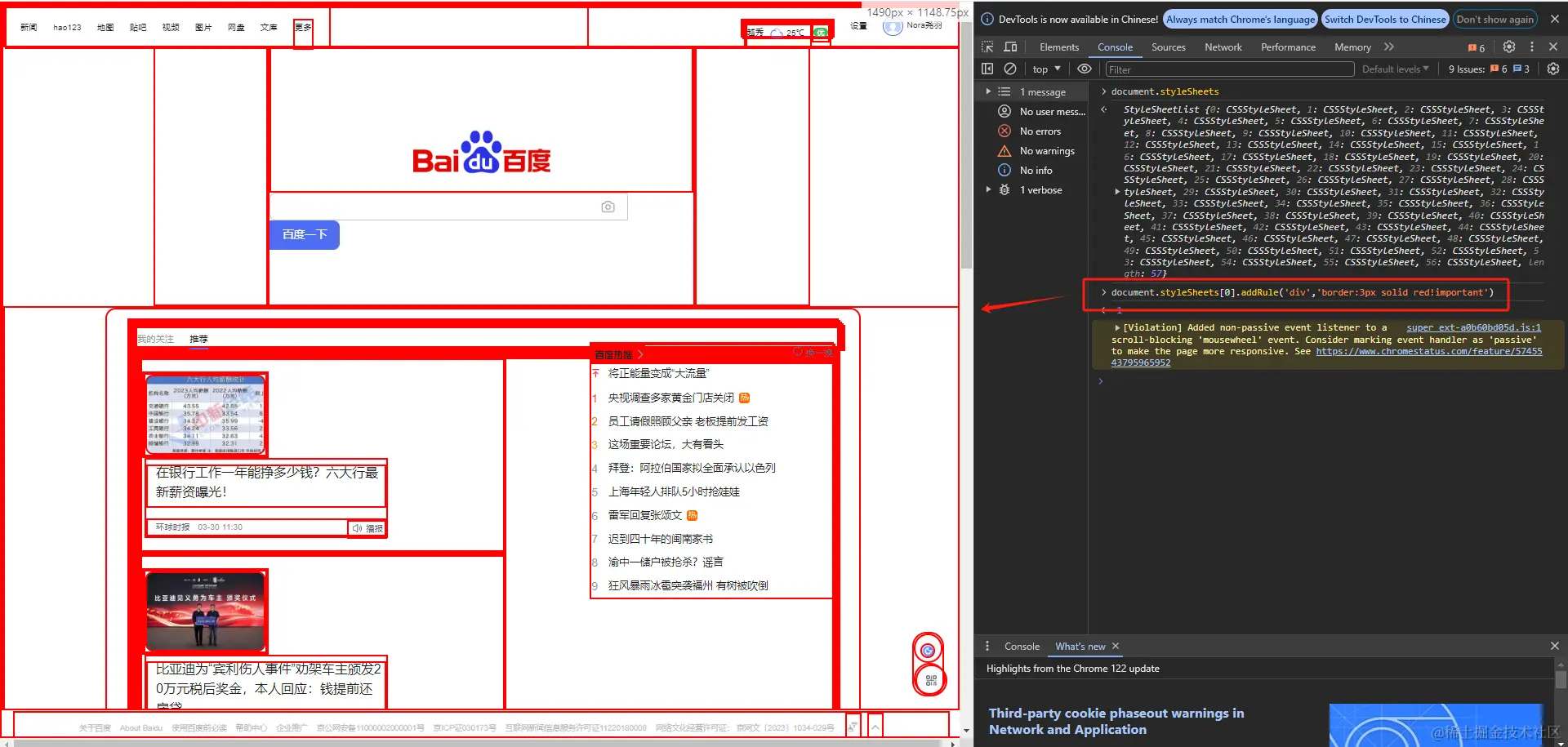The width and height of the screenshot is (1568, 747).
Task: Open the Default levels dropdown
Action: (x=1395, y=69)
